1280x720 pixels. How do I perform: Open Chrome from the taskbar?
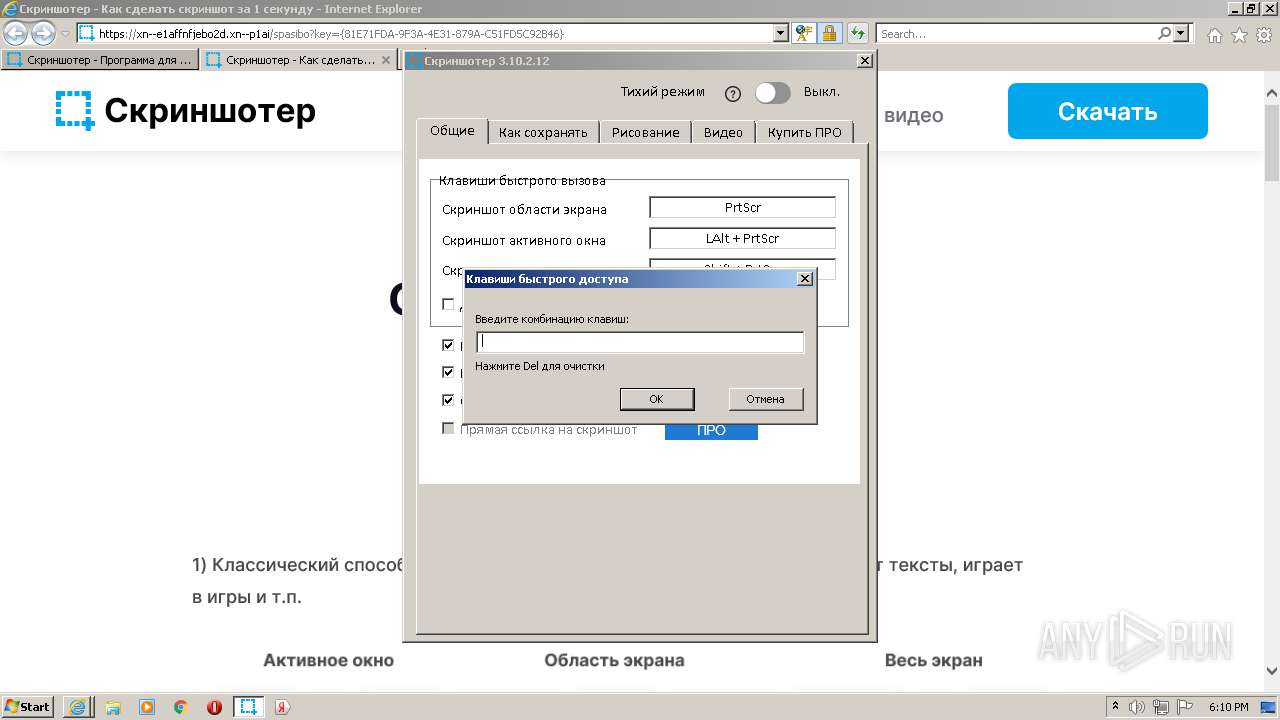180,707
